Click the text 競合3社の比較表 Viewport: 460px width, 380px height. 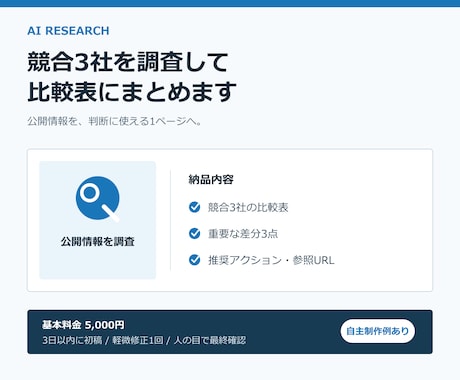[248, 207]
